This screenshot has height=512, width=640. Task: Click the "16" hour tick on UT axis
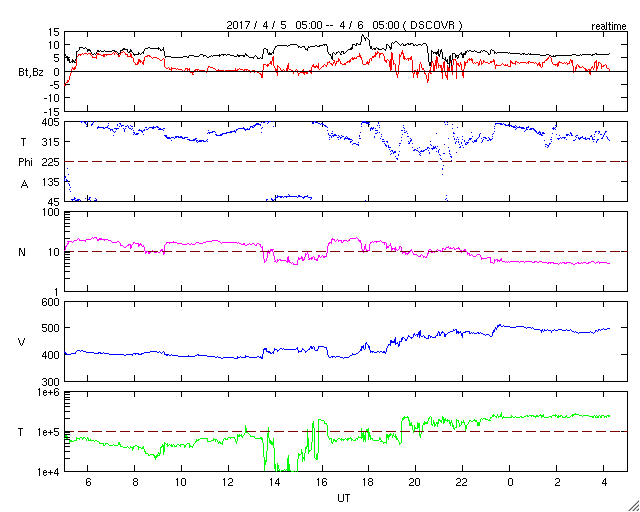point(322,482)
